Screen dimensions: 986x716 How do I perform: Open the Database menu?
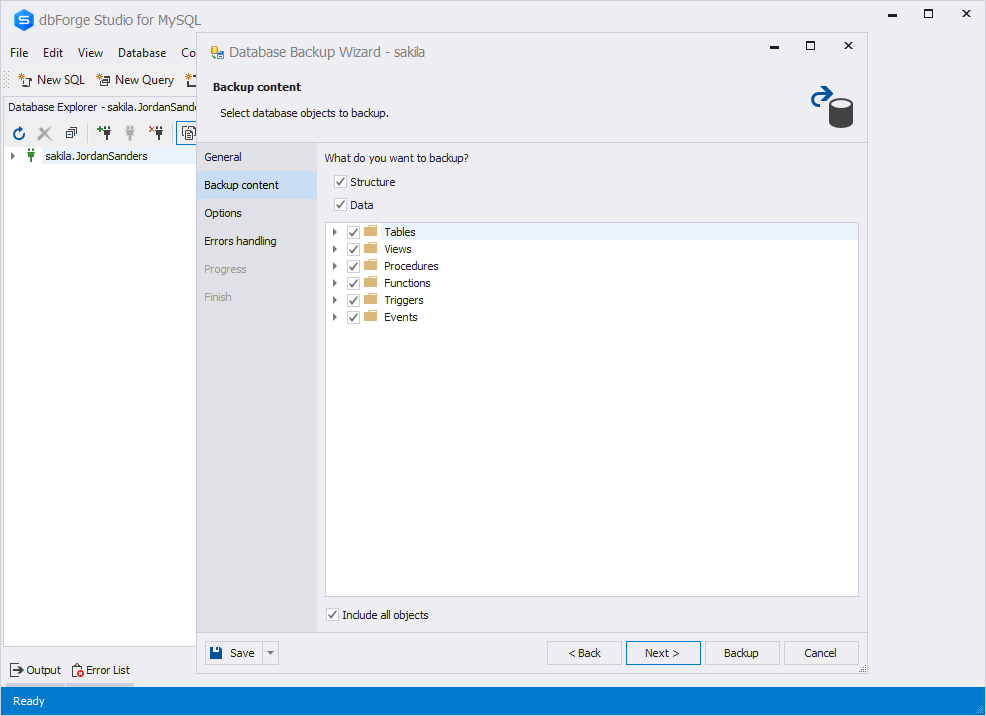[142, 53]
